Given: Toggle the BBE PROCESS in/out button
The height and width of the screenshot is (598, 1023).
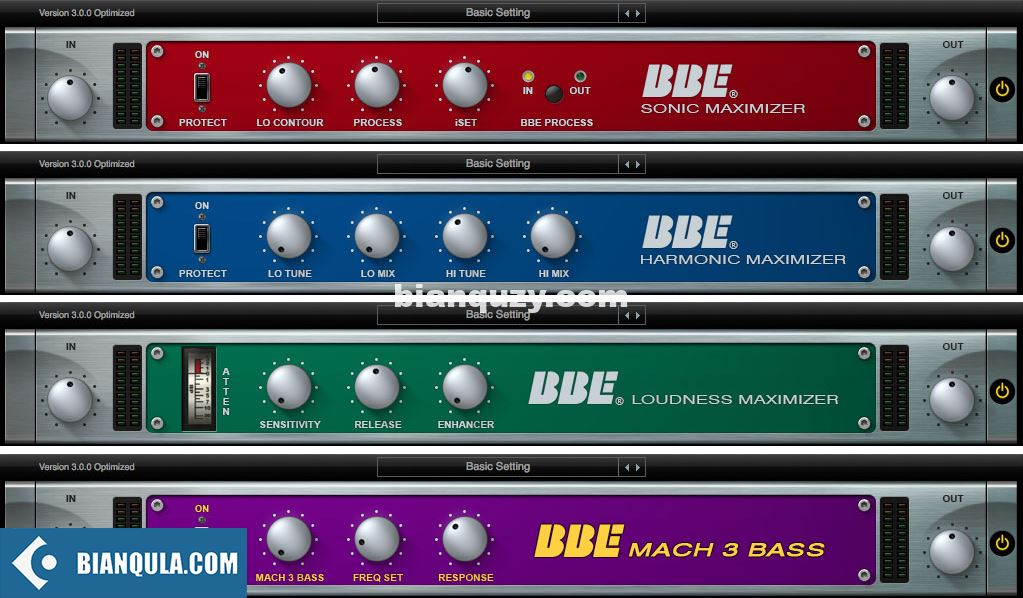Looking at the screenshot, I should coord(554,94).
